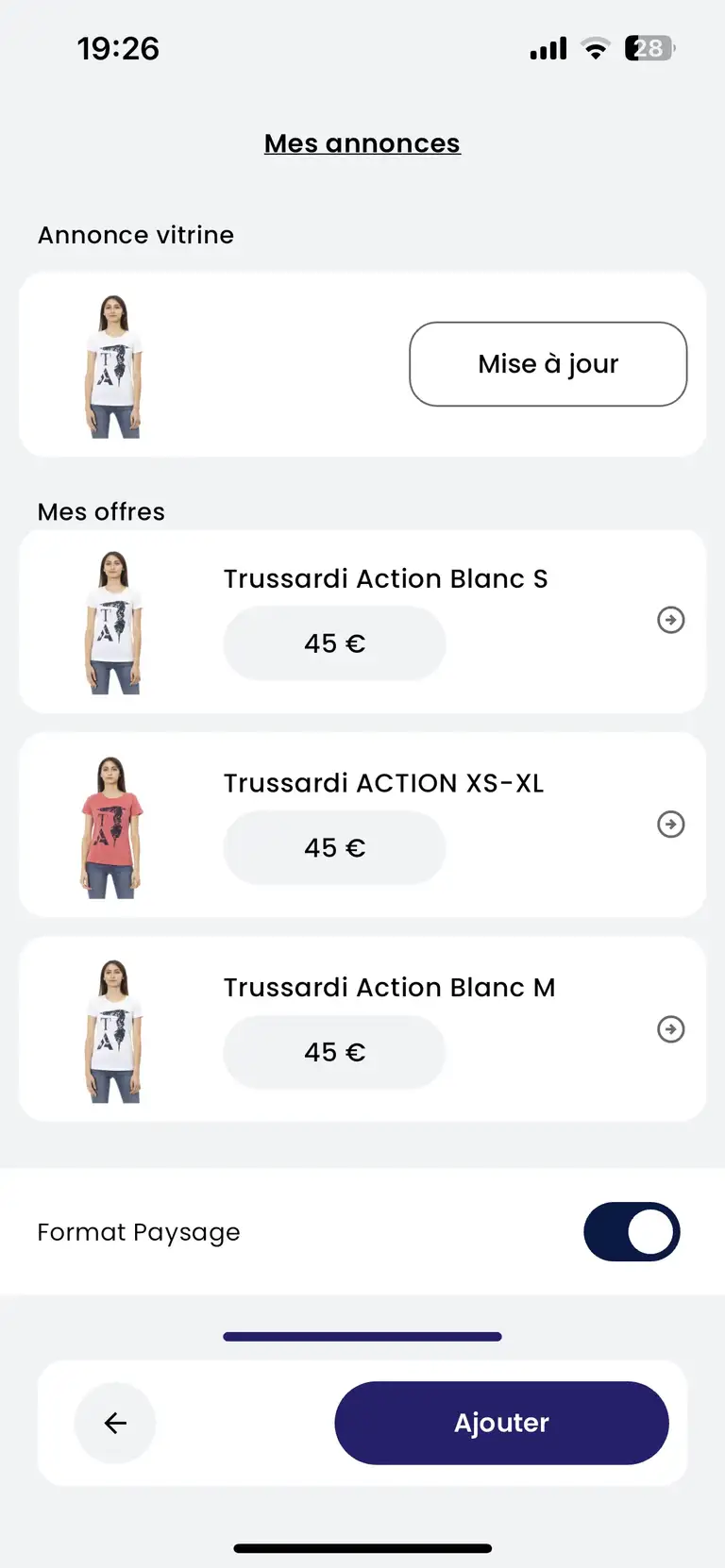
Task: Open arrow icon for Trussardi Action Blanc M
Action: point(671,1029)
